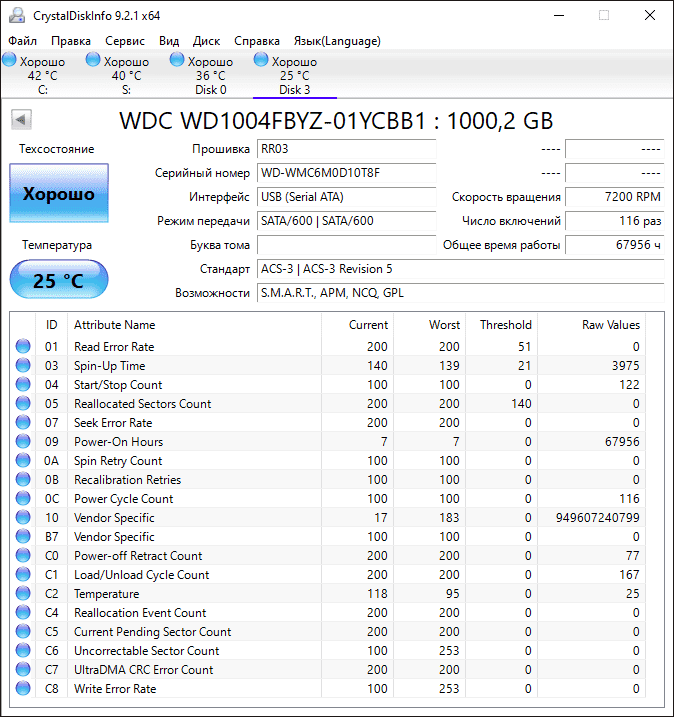Switch to Disk 0 status icon
674x717 pixels.
177,61
